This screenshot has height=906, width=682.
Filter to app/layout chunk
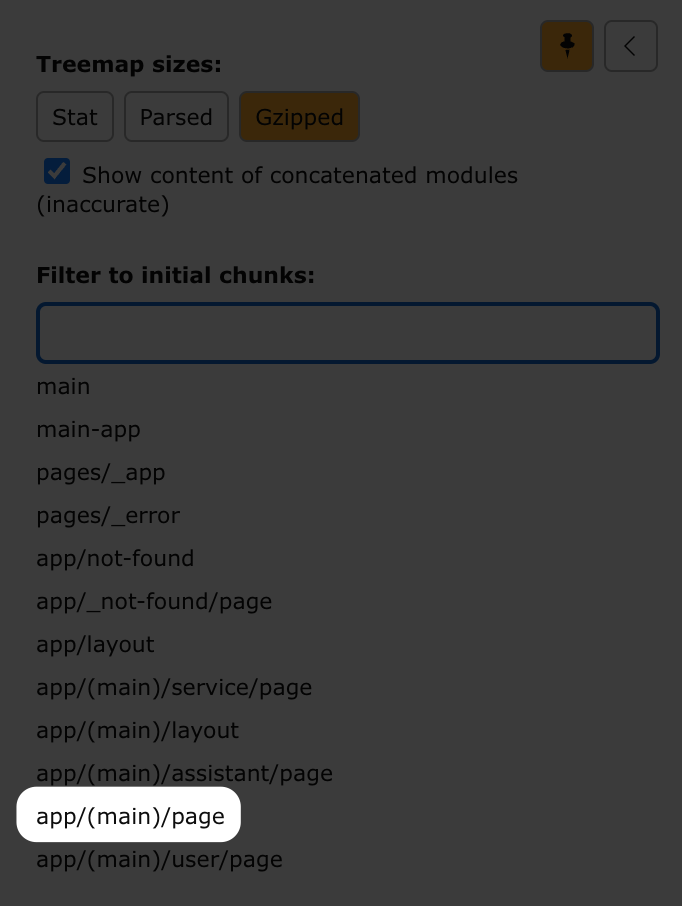[95, 644]
